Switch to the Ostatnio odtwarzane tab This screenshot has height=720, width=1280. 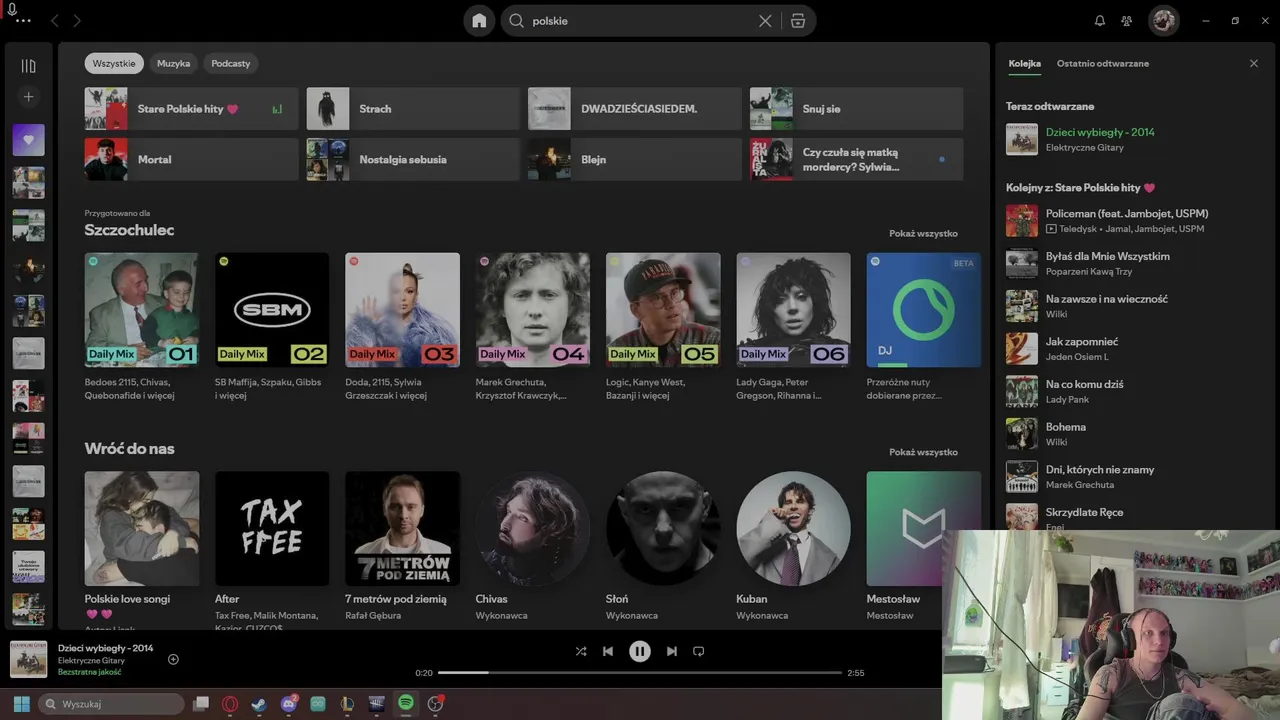tap(1103, 63)
